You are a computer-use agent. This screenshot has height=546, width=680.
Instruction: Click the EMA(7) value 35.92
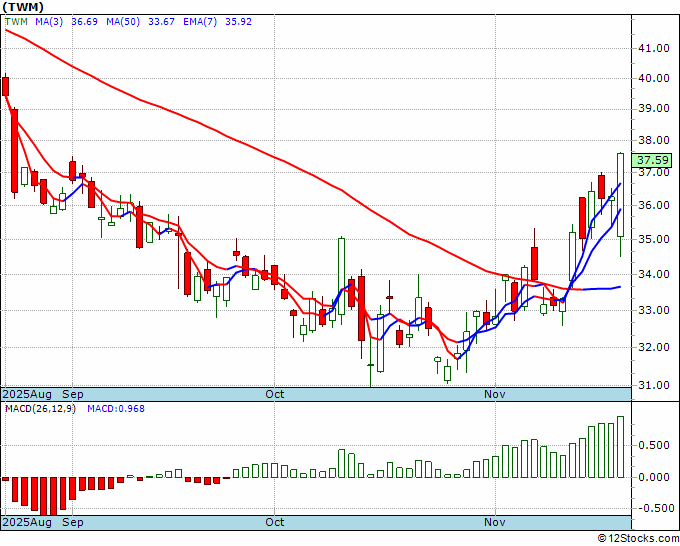(x=238, y=22)
